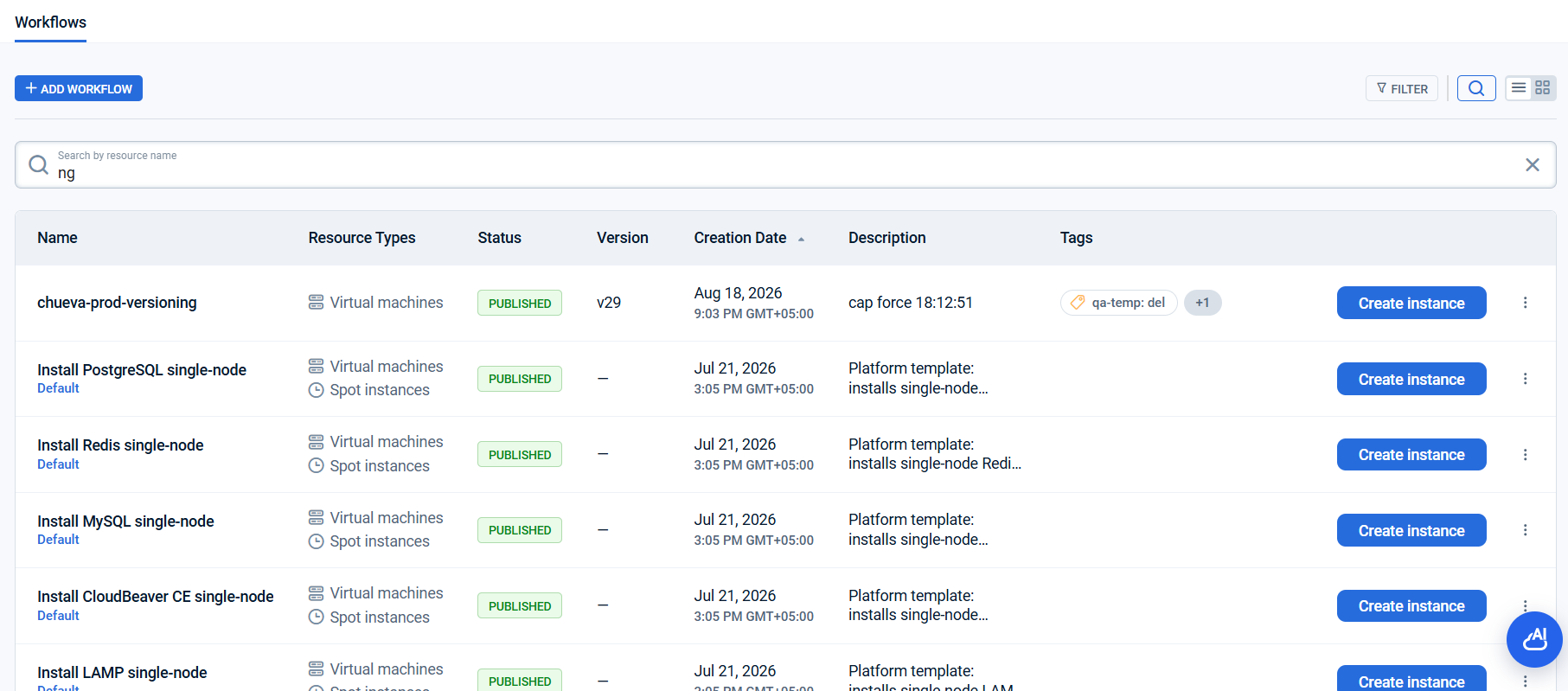The image size is (1568, 691).
Task: Click the Description column header
Action: [886, 238]
